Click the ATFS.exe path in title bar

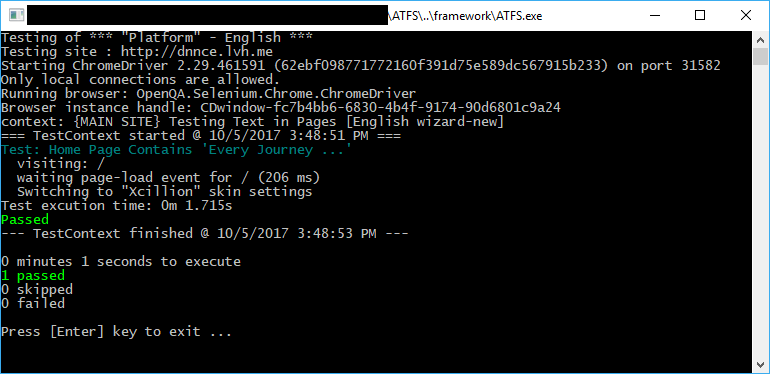tap(465, 16)
